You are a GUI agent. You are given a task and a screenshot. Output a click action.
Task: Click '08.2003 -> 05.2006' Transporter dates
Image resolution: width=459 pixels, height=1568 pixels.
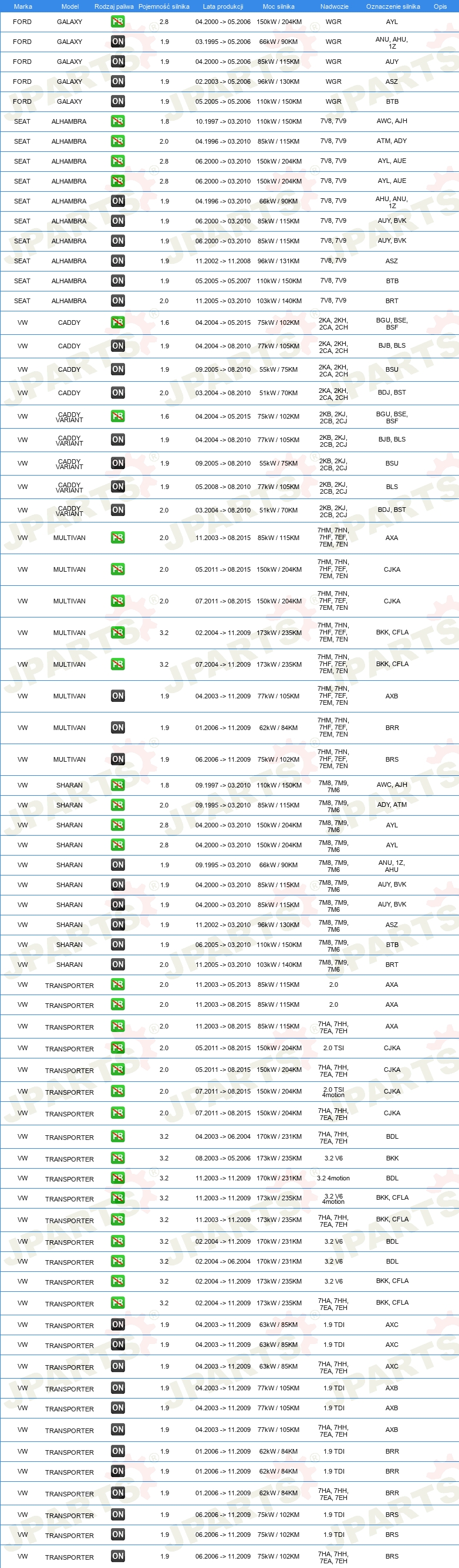coord(223,1158)
